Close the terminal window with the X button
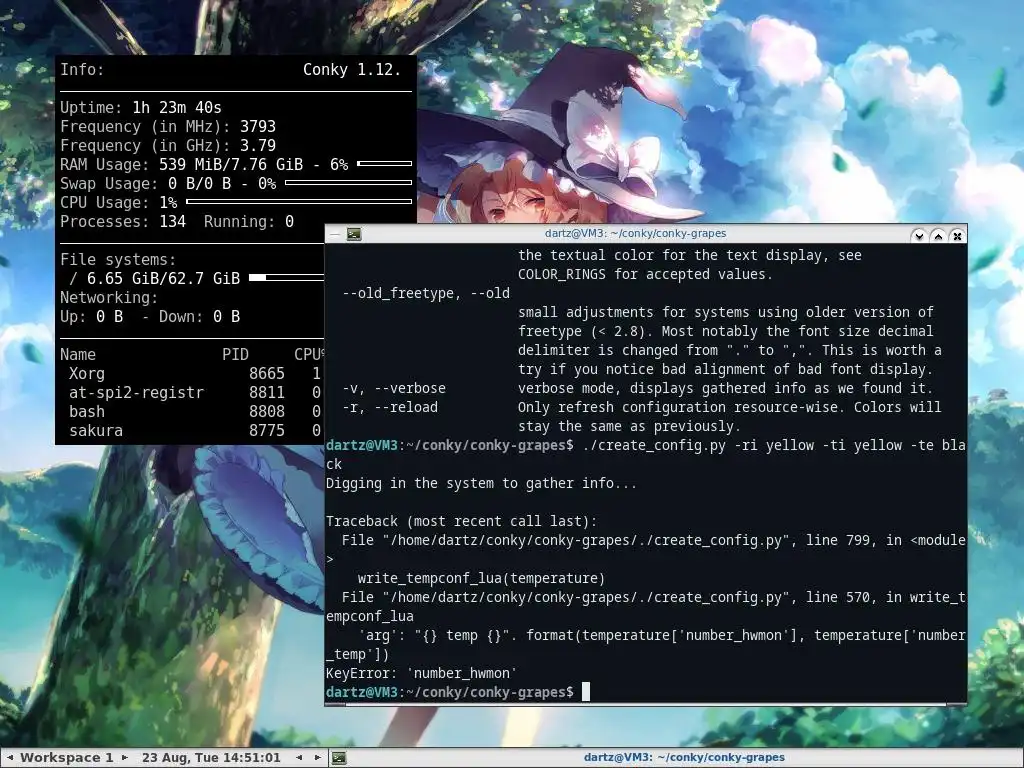Viewport: 1024px width, 768px height. 957,235
